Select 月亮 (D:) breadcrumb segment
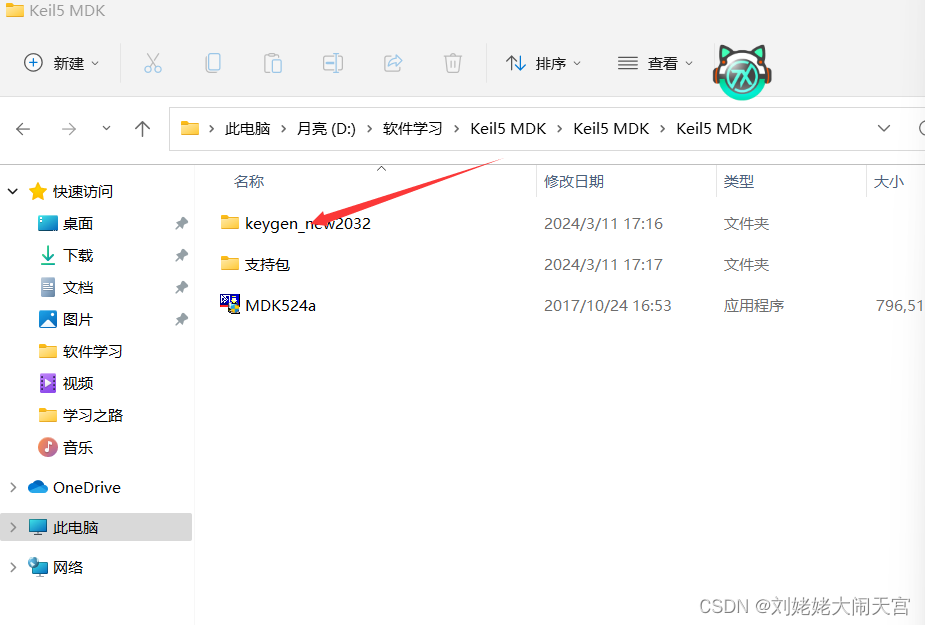925x625 pixels. click(326, 129)
